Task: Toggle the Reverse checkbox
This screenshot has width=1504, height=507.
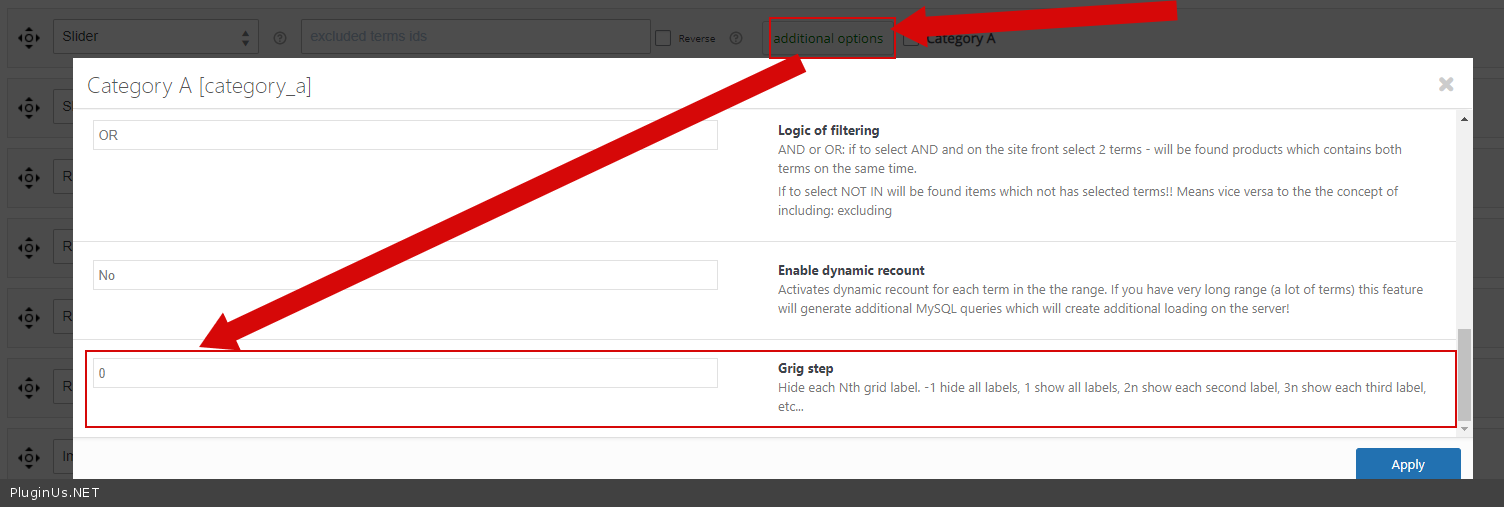Action: pos(662,38)
